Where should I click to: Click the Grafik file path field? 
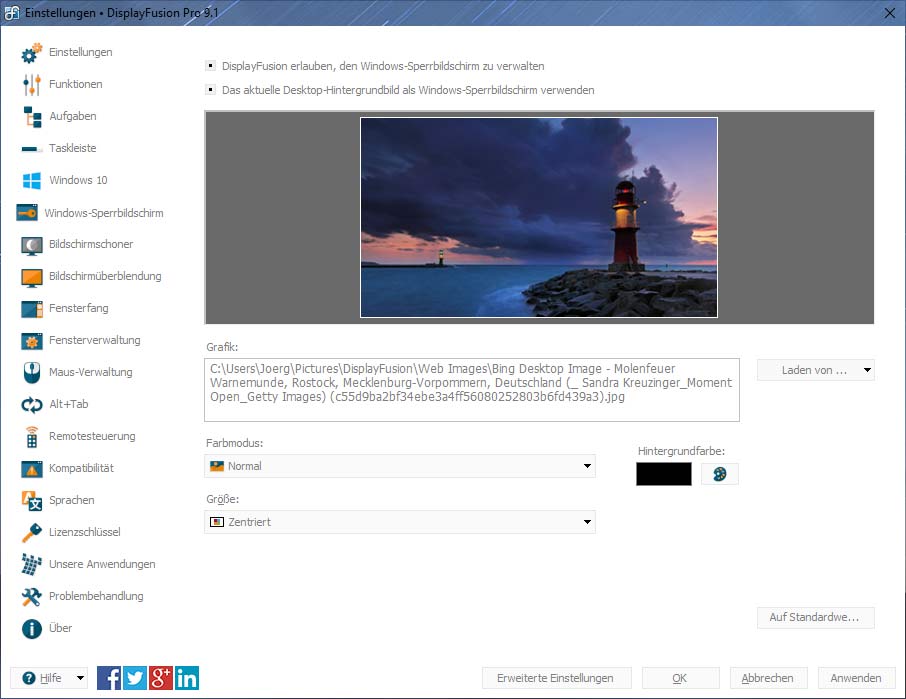[x=472, y=390]
